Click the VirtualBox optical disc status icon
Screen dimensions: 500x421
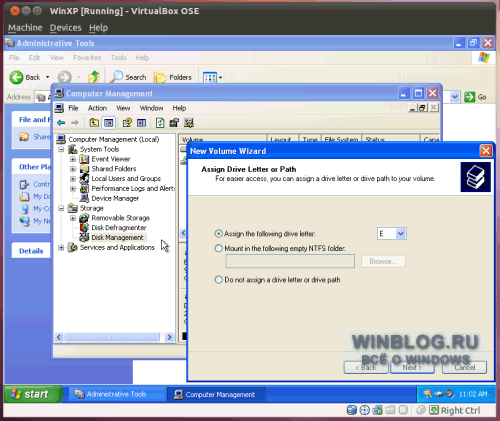pyautogui.click(x=364, y=410)
